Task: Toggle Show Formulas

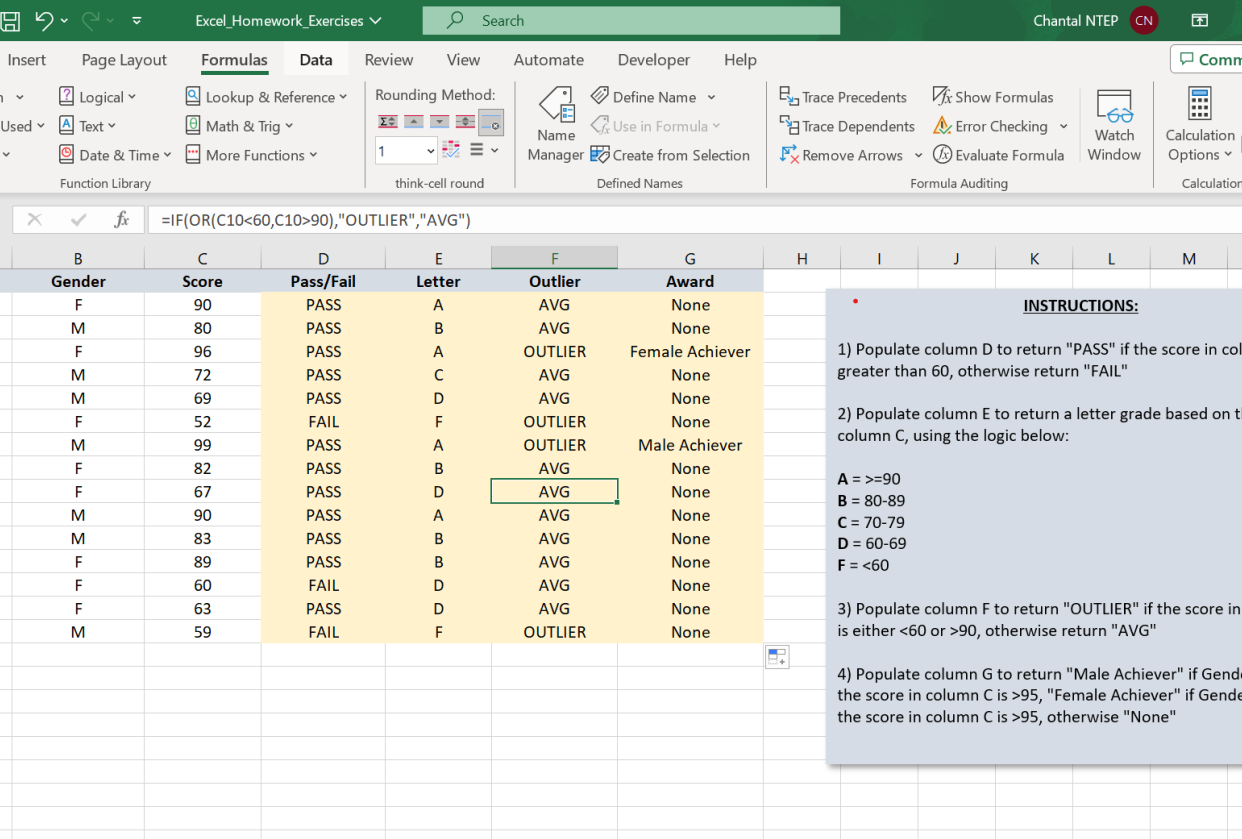Action: pyautogui.click(x=993, y=97)
